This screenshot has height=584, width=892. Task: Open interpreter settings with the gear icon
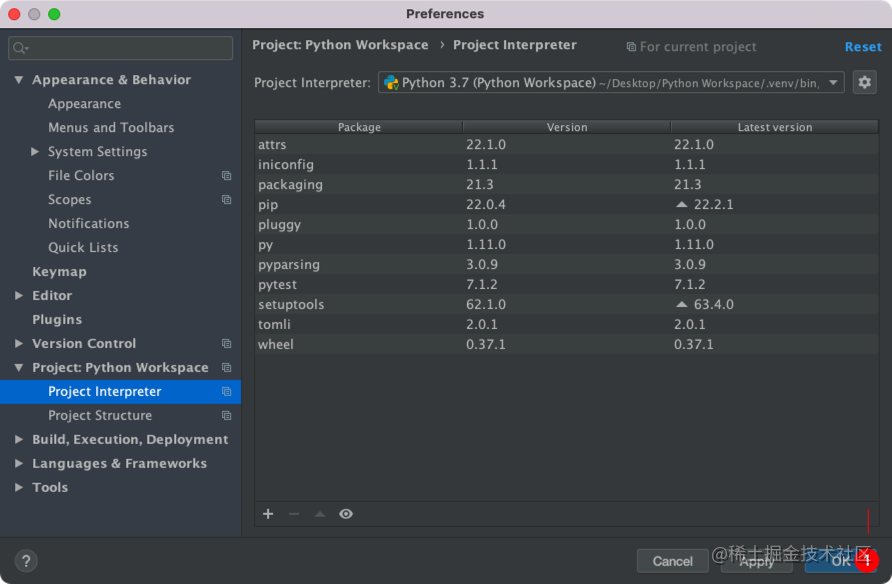tap(864, 82)
